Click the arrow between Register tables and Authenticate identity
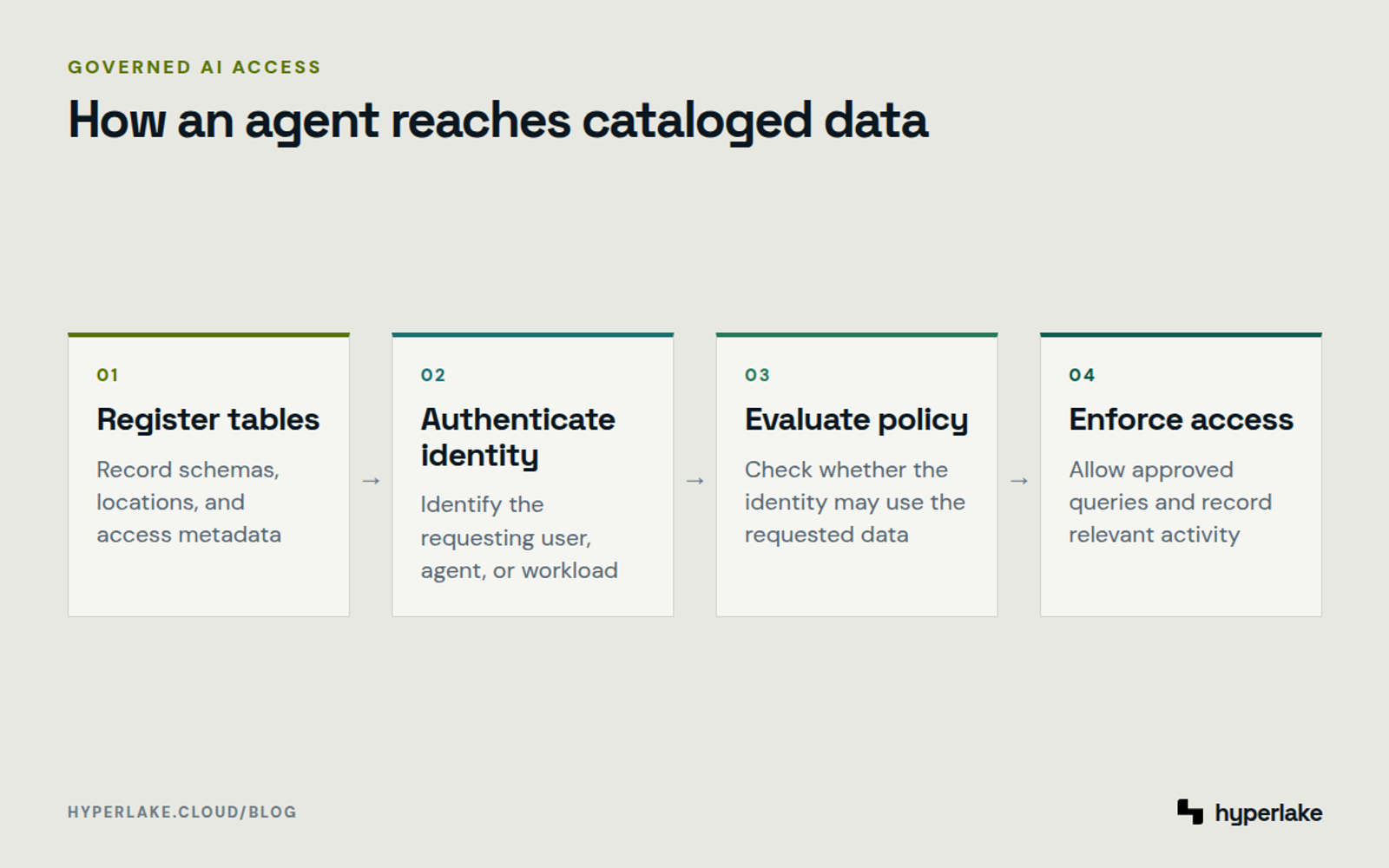This screenshot has width=1389, height=868. tap(371, 481)
